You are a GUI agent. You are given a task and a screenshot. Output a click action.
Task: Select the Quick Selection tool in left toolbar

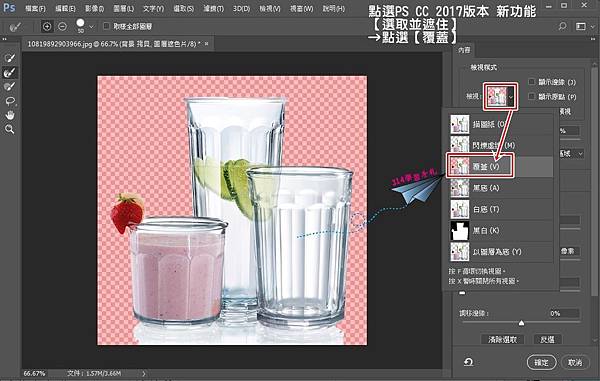pos(10,58)
